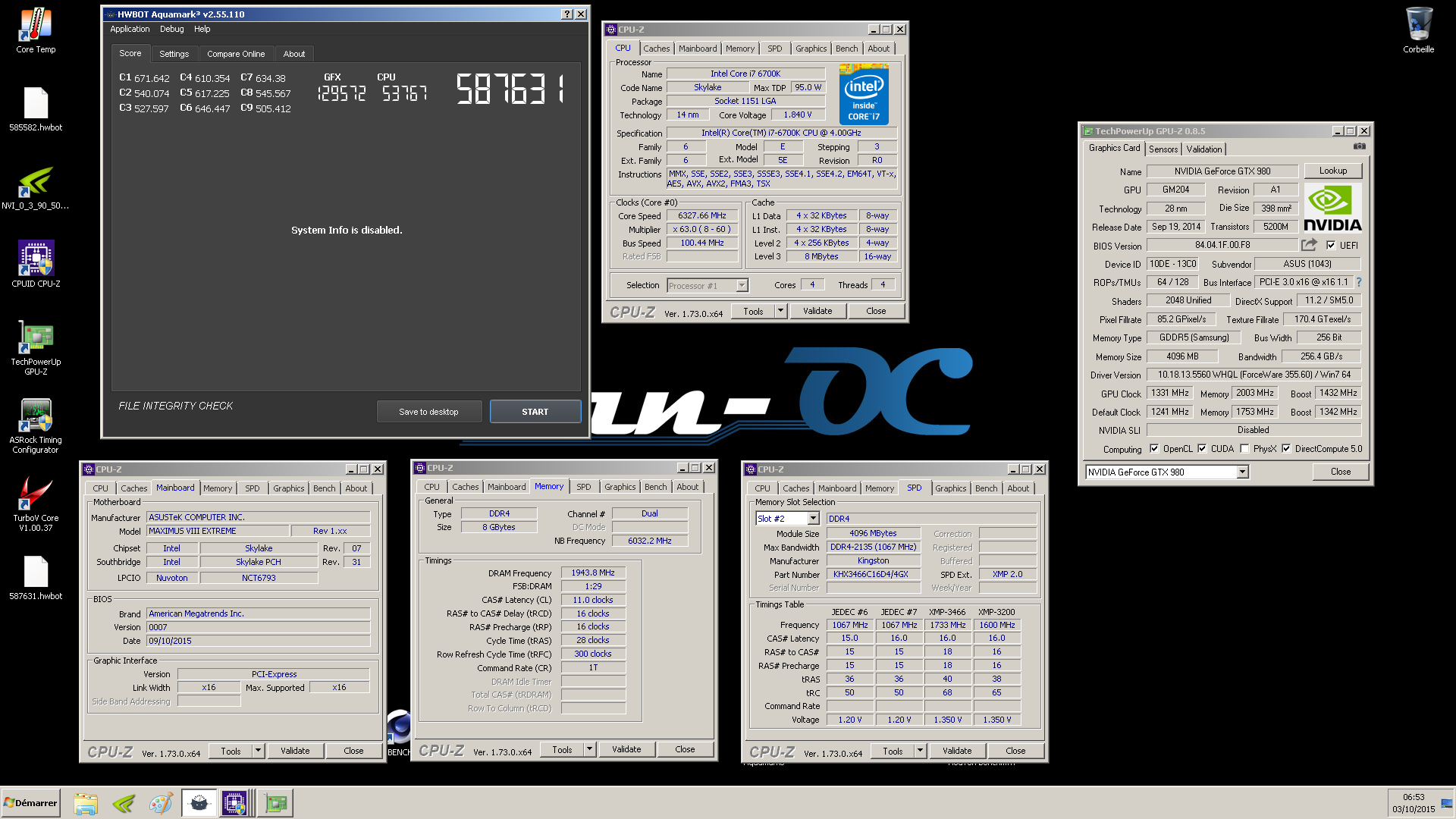Click the paint palette icon in taskbar

(161, 803)
